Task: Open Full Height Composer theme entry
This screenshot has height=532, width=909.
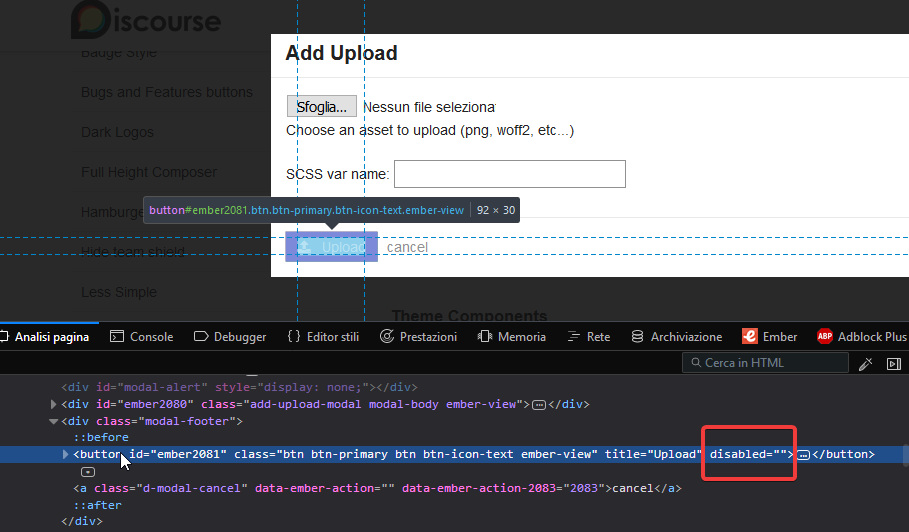Action: pyautogui.click(x=149, y=172)
